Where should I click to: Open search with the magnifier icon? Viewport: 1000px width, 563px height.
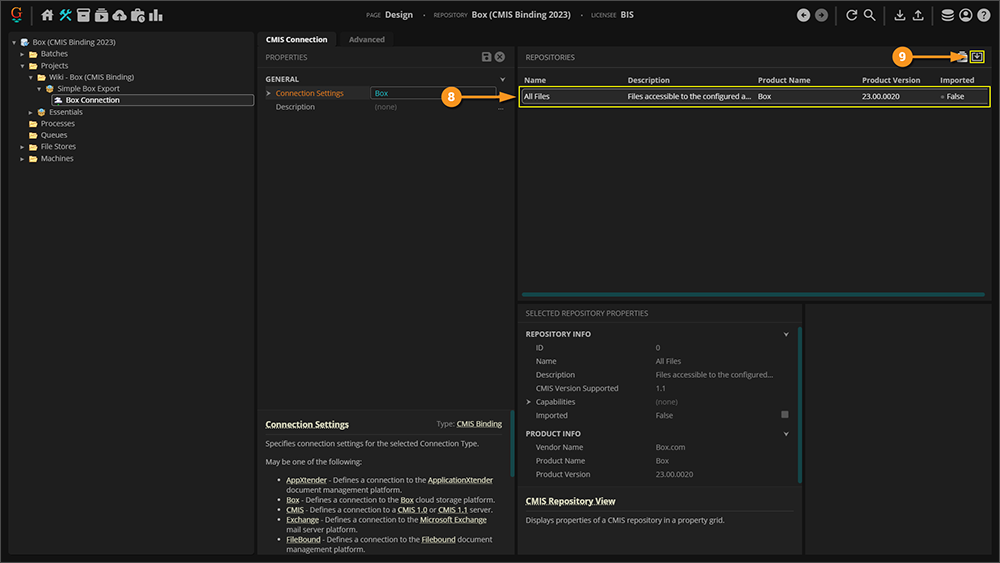(870, 15)
